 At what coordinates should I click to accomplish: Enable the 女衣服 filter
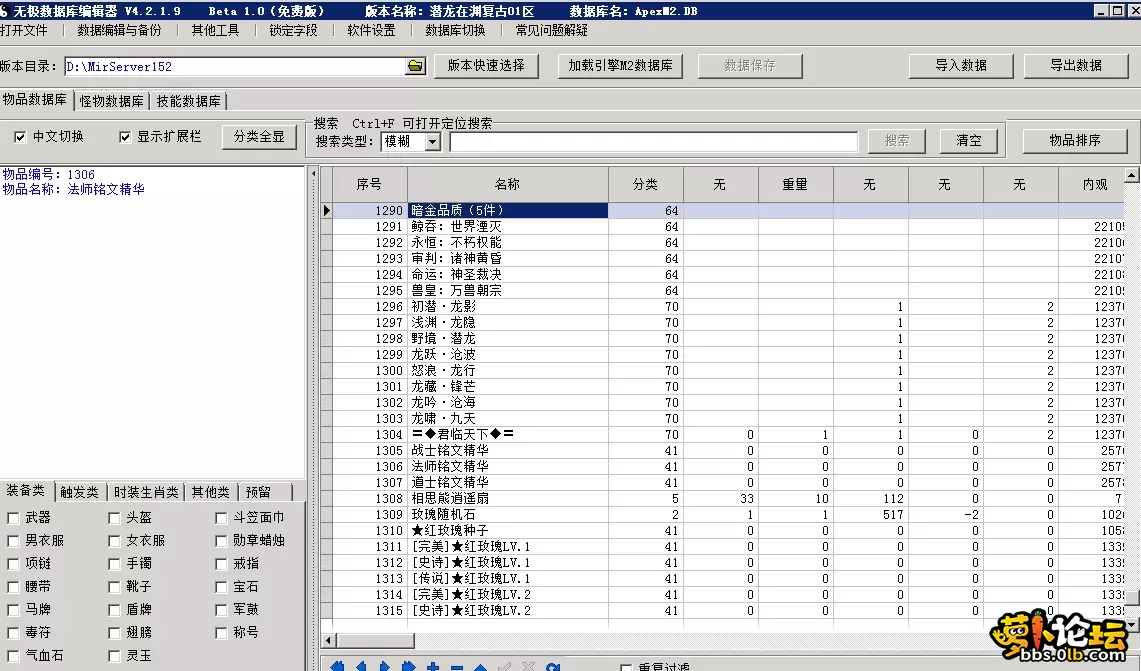click(x=114, y=541)
